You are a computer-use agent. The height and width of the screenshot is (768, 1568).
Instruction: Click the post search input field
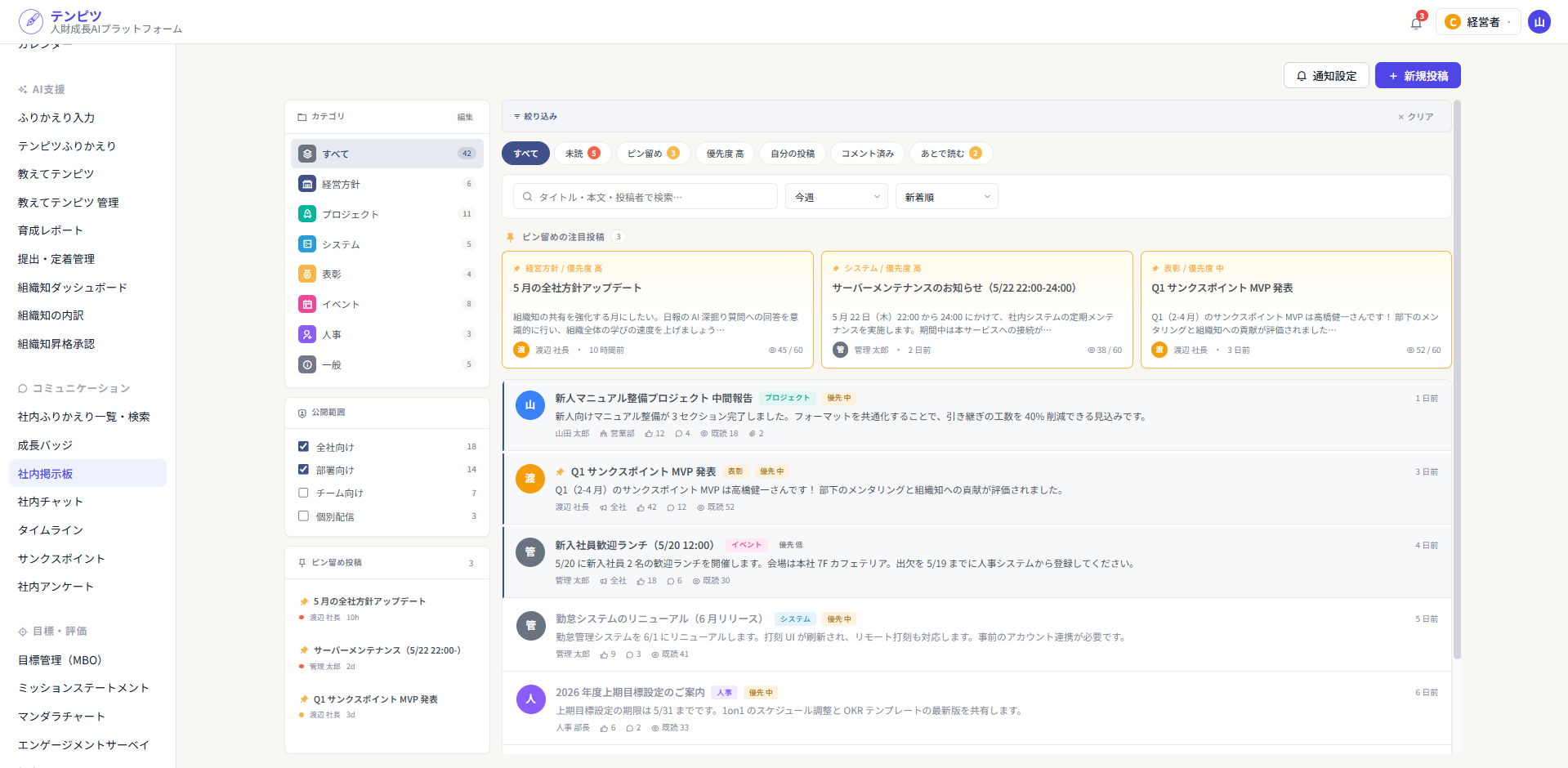646,197
